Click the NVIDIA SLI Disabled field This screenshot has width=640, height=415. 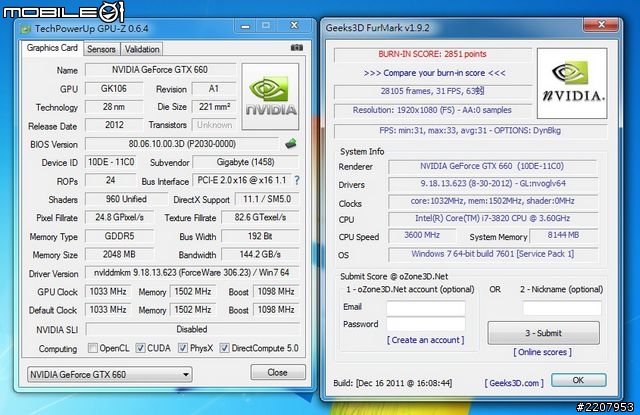coord(192,329)
